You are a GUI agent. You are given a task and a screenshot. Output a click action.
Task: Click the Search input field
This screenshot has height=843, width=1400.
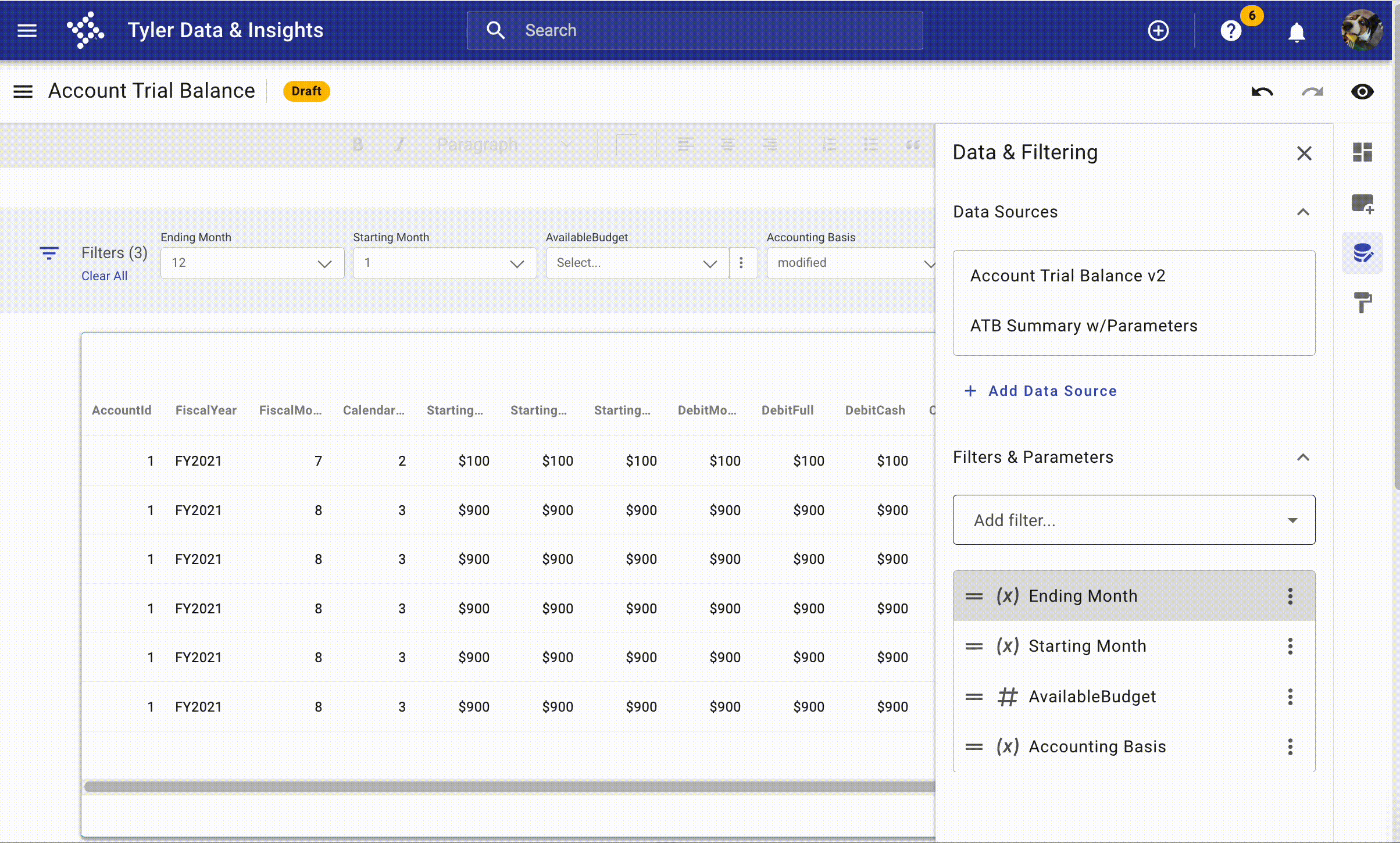pos(695,30)
